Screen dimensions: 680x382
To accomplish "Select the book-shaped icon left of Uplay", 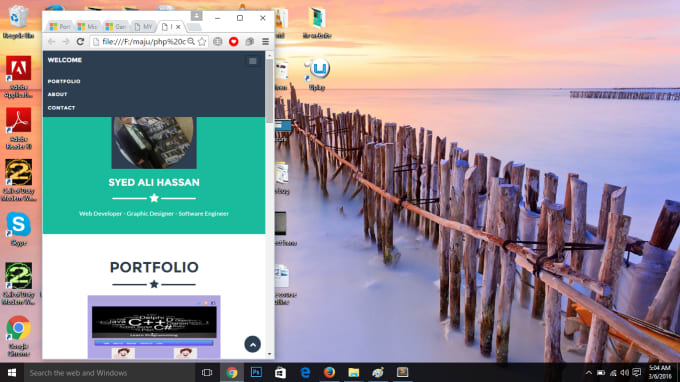I will click(281, 74).
